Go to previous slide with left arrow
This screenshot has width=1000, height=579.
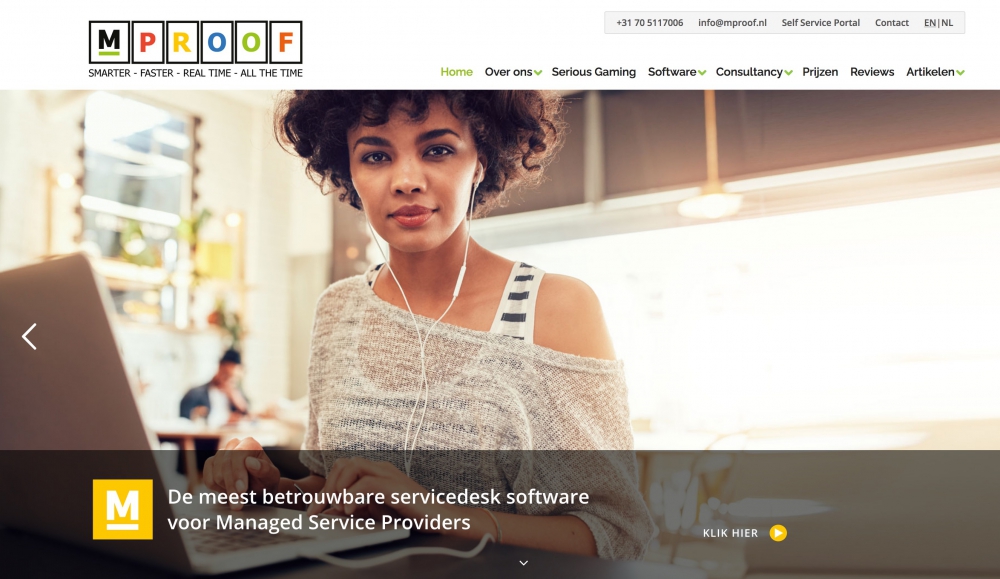29,336
